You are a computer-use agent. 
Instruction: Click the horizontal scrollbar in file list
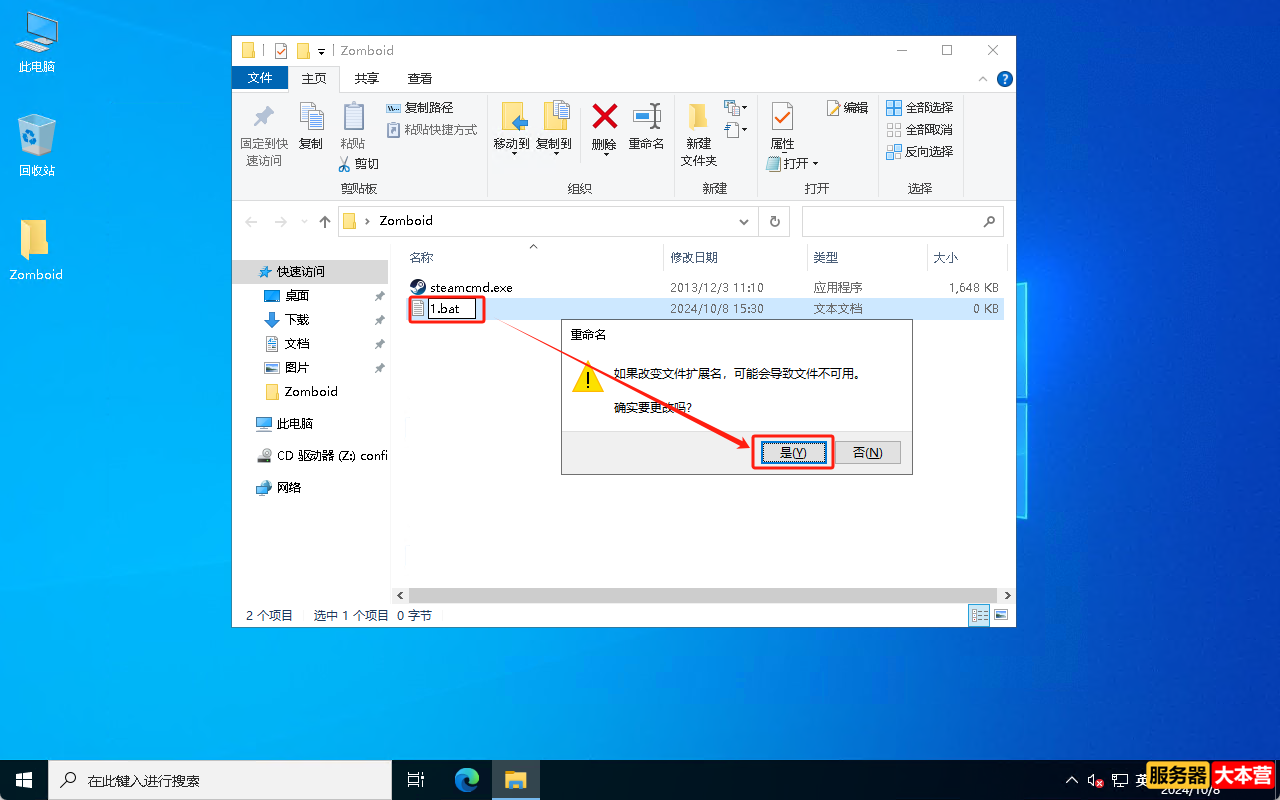pyautogui.click(x=704, y=595)
